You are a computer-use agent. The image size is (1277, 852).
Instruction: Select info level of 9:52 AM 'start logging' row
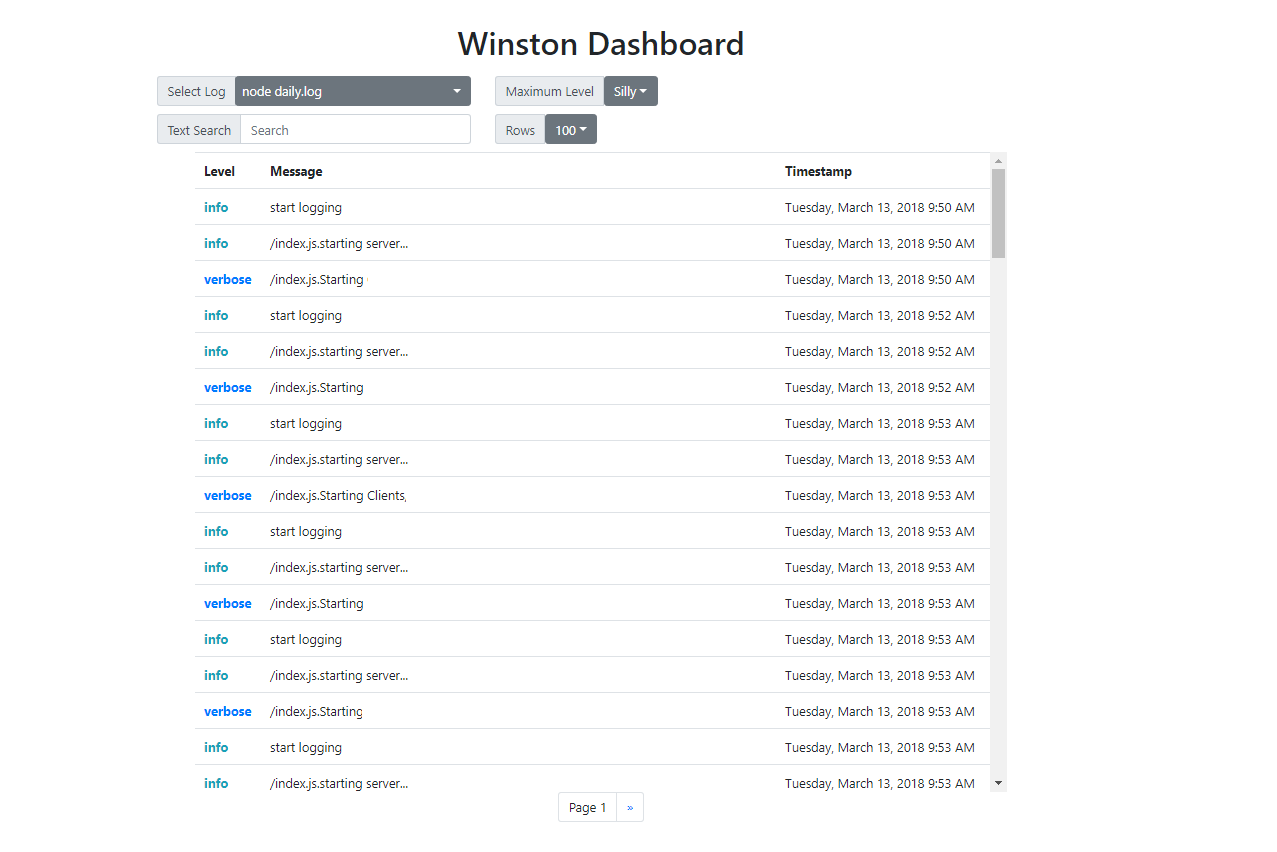pos(216,315)
